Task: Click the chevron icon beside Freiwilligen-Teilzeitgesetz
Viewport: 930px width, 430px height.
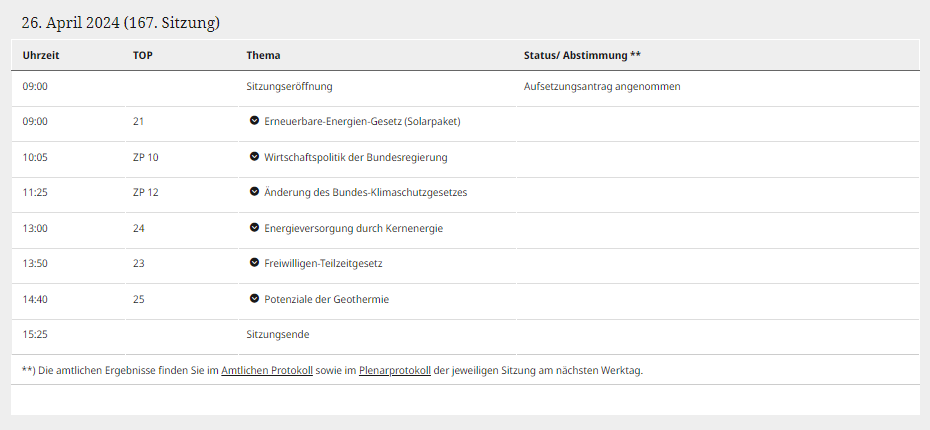Action: tap(255, 263)
